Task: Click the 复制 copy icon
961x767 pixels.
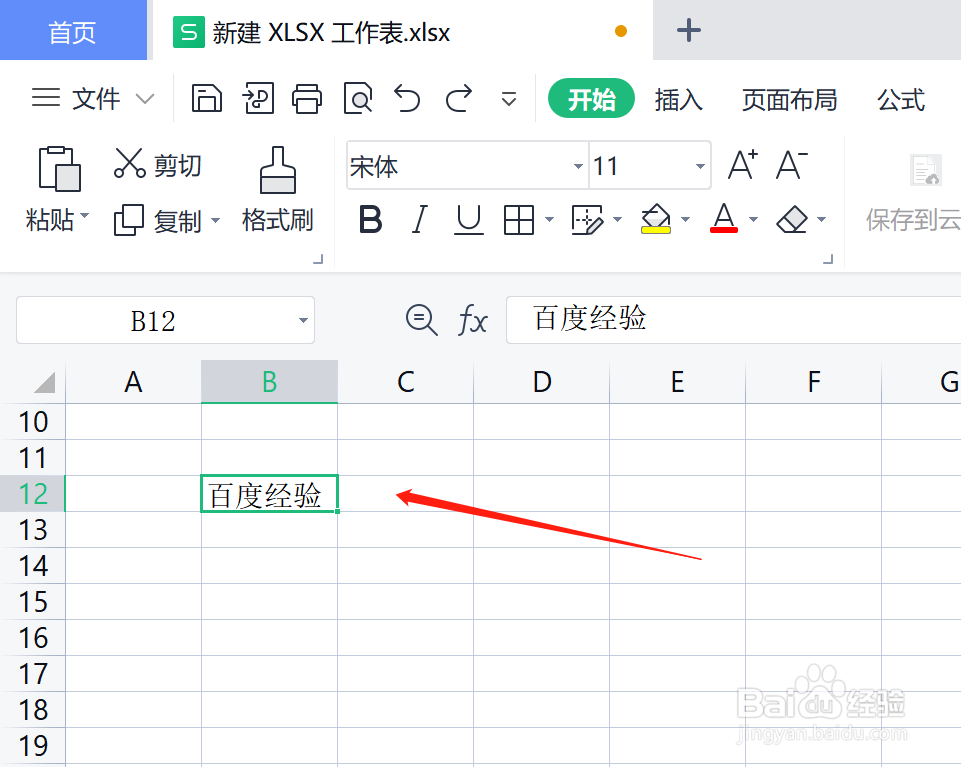Action: (x=129, y=220)
